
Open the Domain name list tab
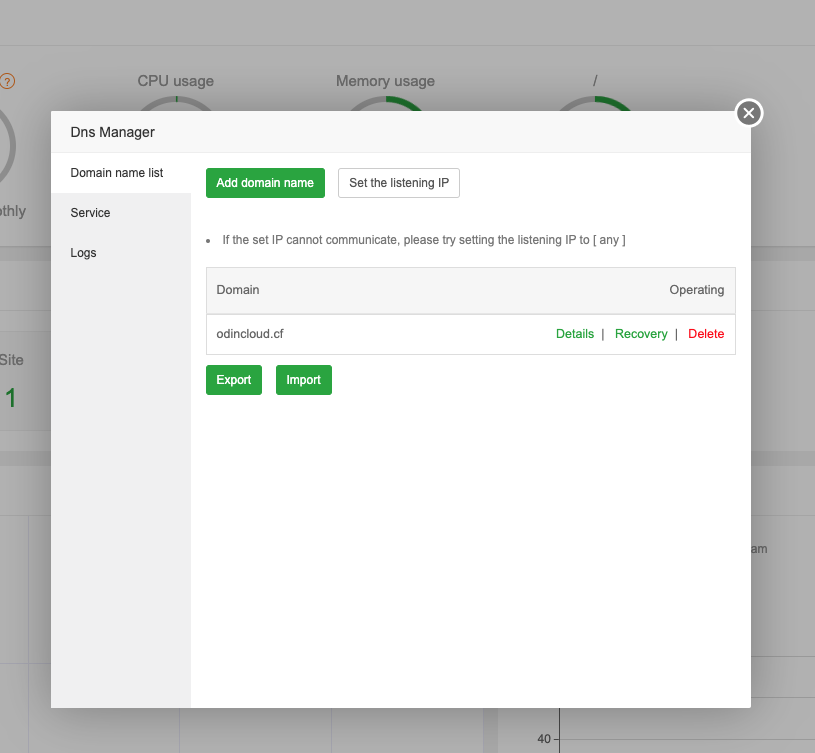point(121,173)
